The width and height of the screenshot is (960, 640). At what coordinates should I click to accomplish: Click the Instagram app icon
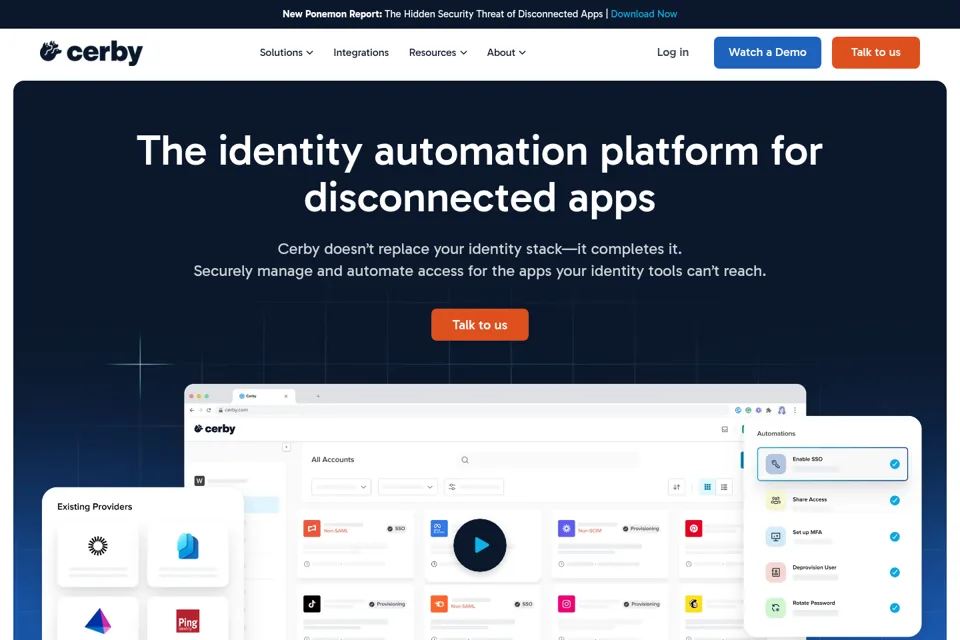coord(566,604)
